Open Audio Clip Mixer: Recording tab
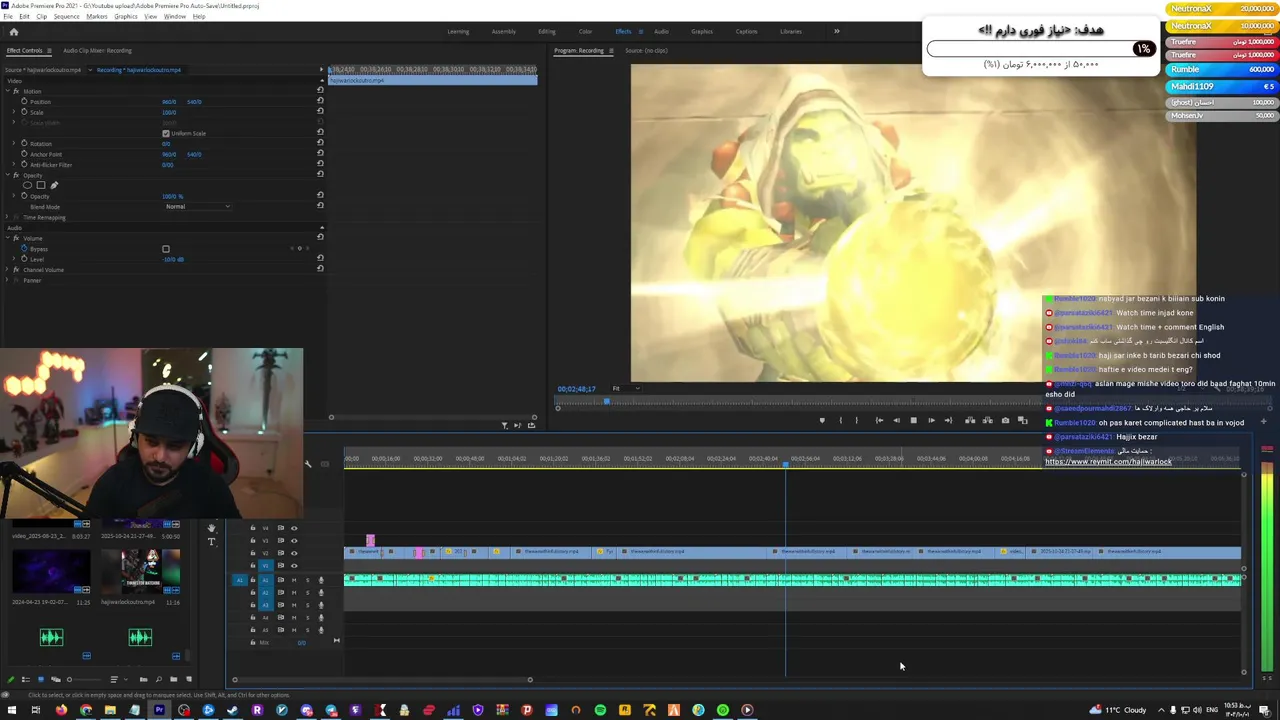Image resolution: width=1280 pixels, height=720 pixels. click(97, 50)
